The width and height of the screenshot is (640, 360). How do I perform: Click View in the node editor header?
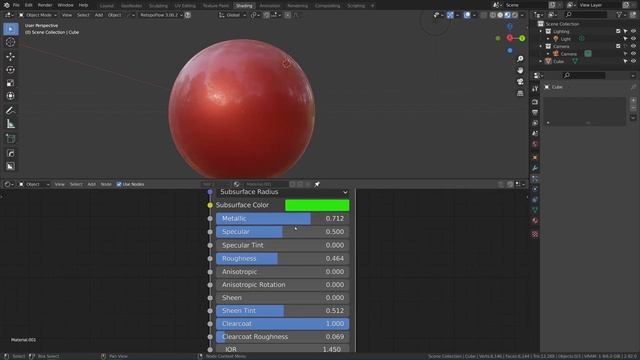pyautogui.click(x=60, y=184)
